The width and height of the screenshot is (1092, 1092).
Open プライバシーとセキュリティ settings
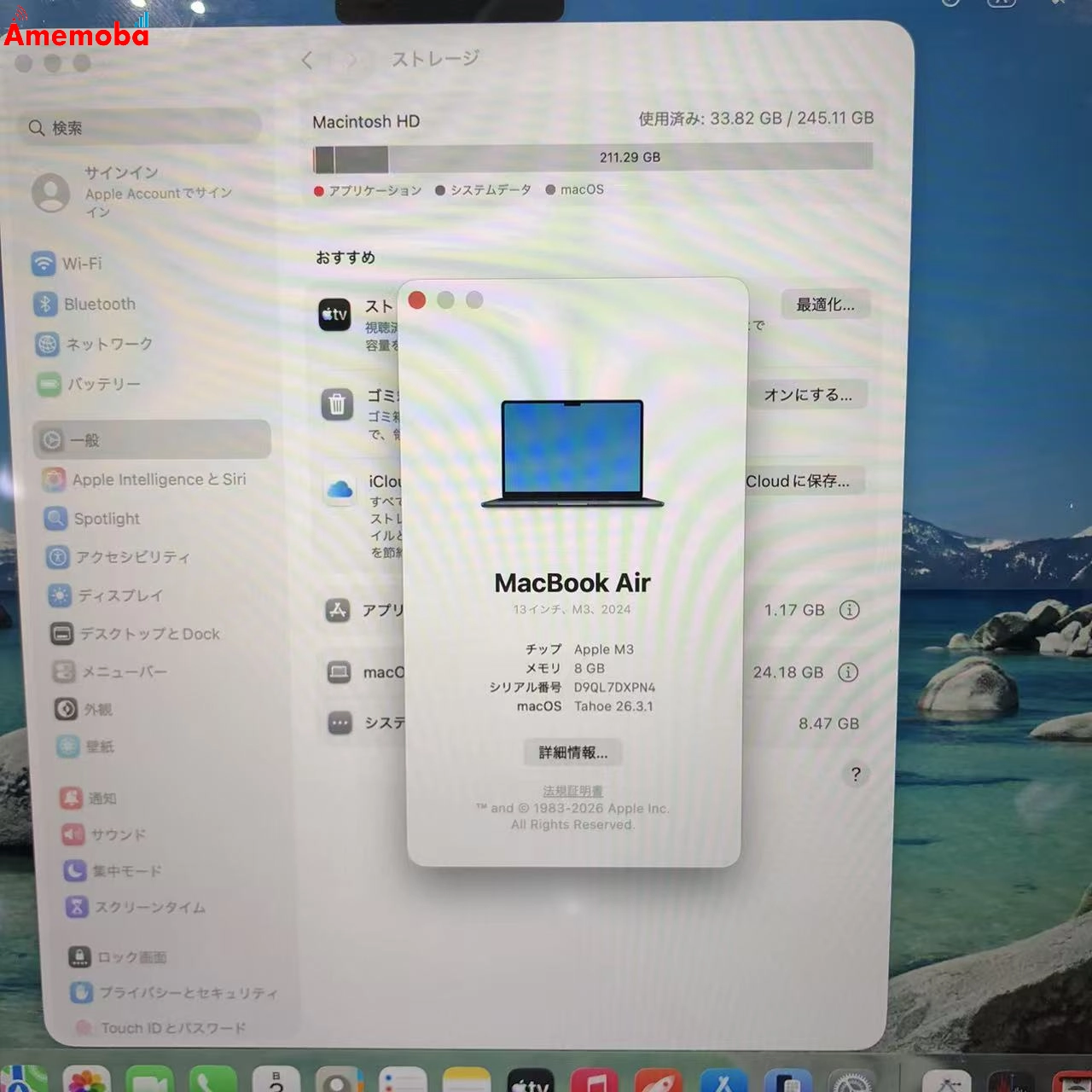pos(174,993)
